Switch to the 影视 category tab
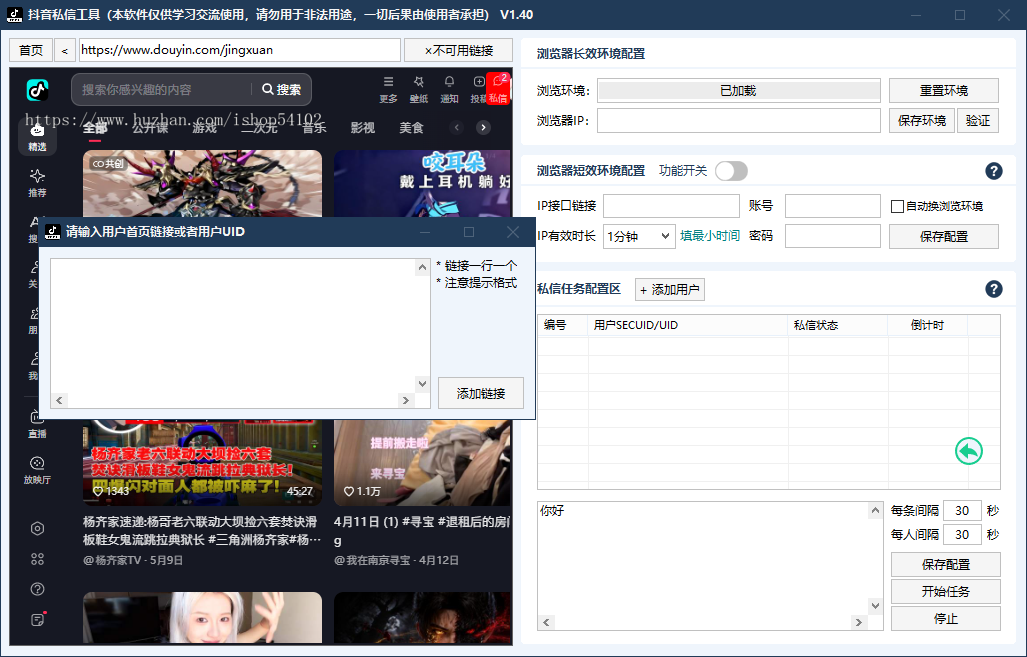The width and height of the screenshot is (1027, 657). pos(363,128)
